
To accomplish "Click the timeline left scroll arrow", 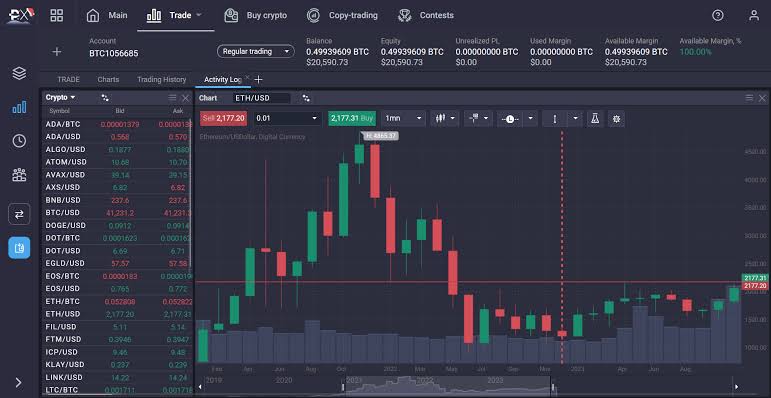I will point(200,387).
